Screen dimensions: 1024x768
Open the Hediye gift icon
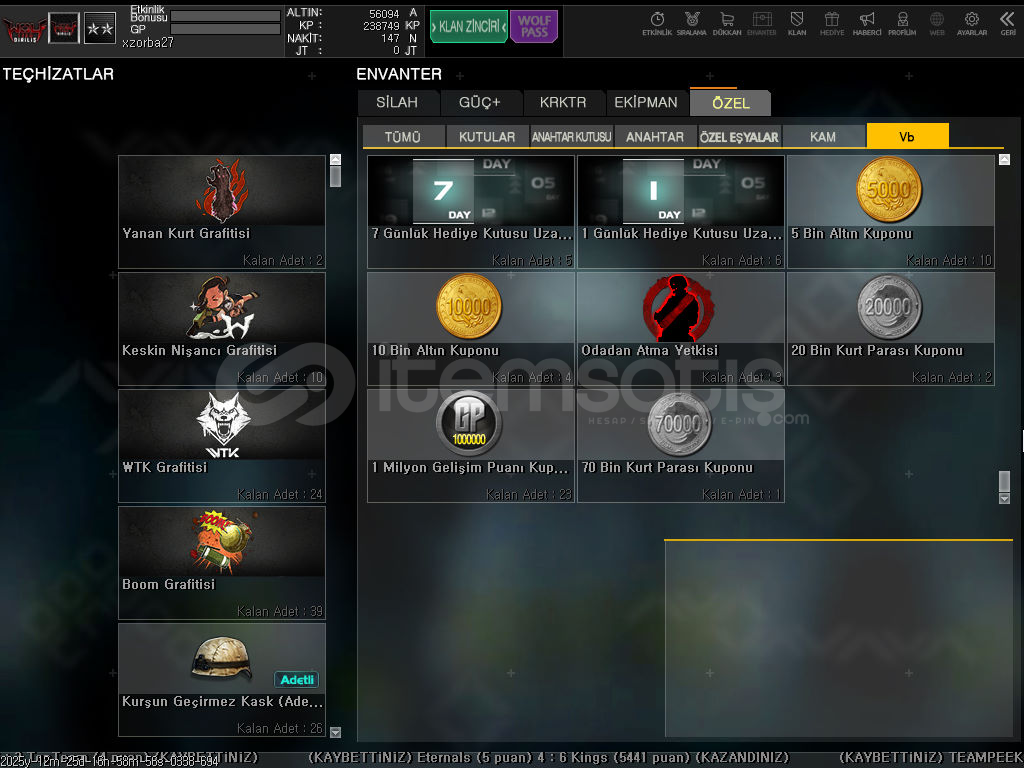click(x=832, y=24)
